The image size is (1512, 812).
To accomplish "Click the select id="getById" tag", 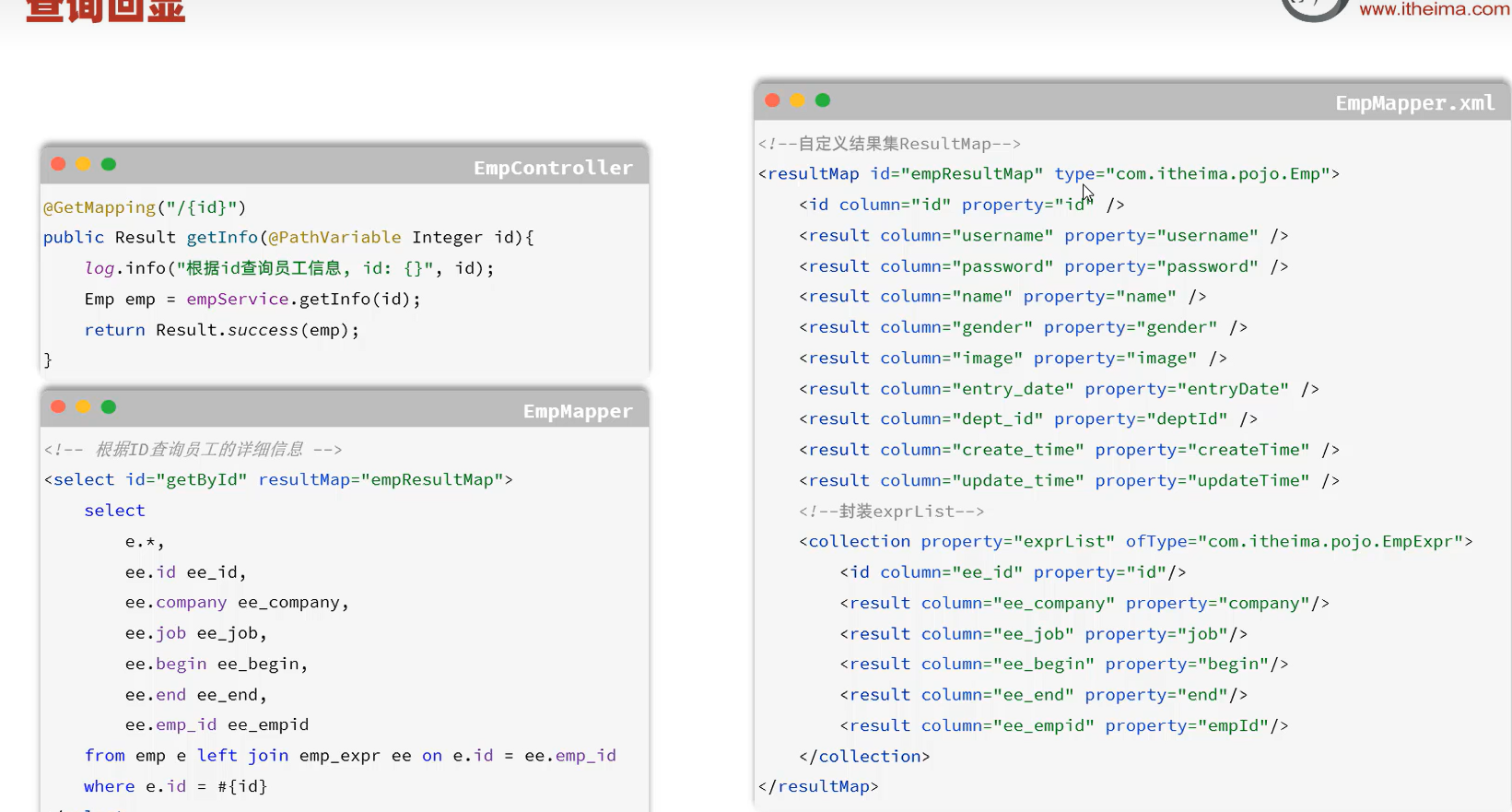I will click(x=278, y=479).
